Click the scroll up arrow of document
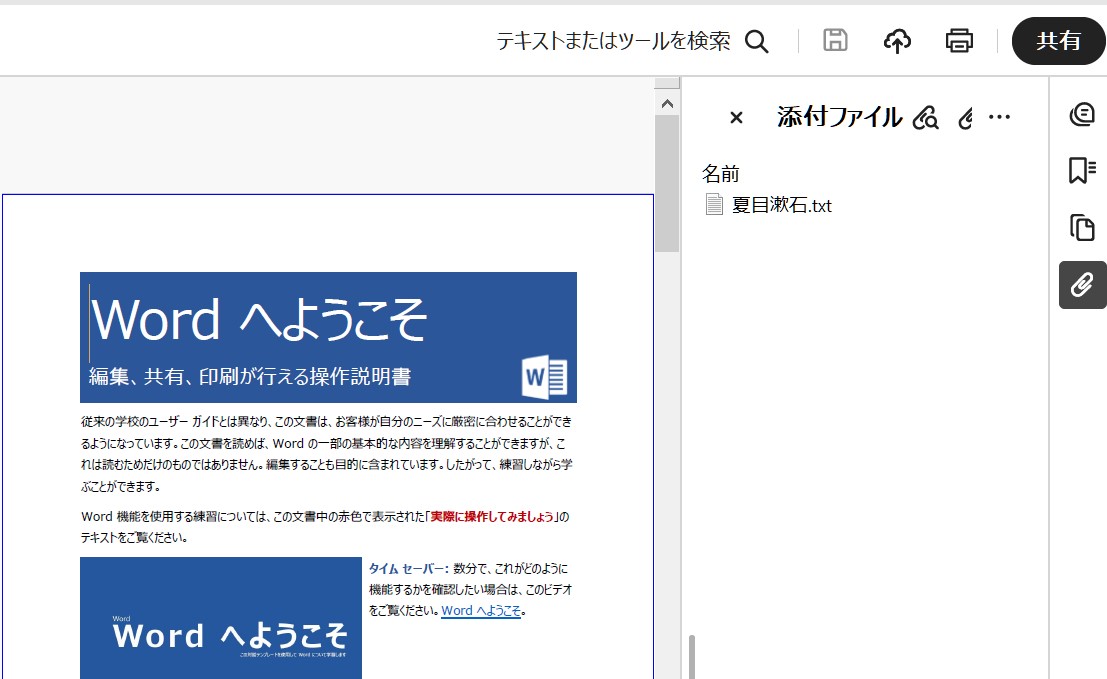The image size is (1107, 679). click(667, 104)
